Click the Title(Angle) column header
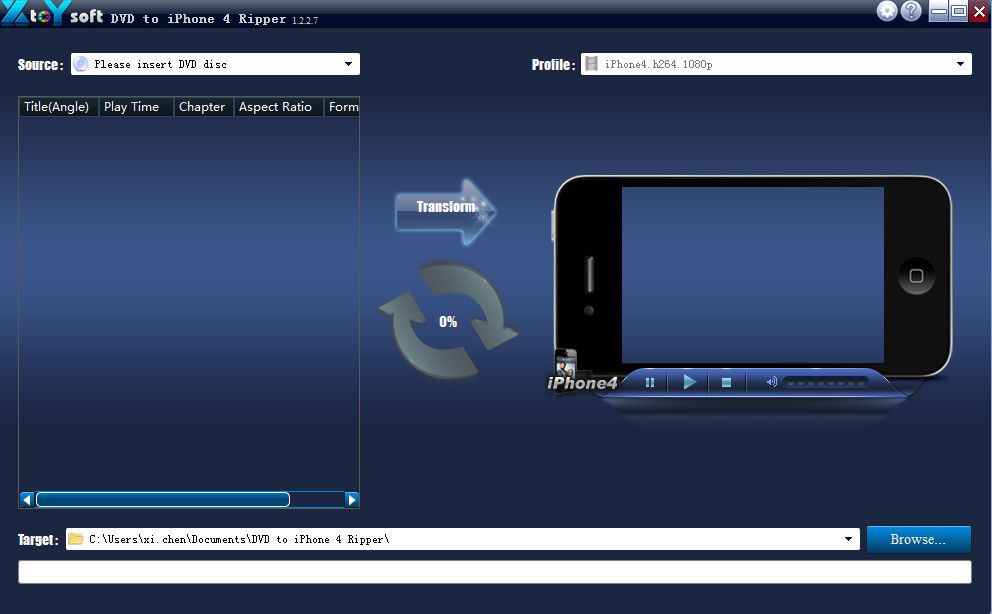Viewport: 992px width, 614px height. point(57,107)
